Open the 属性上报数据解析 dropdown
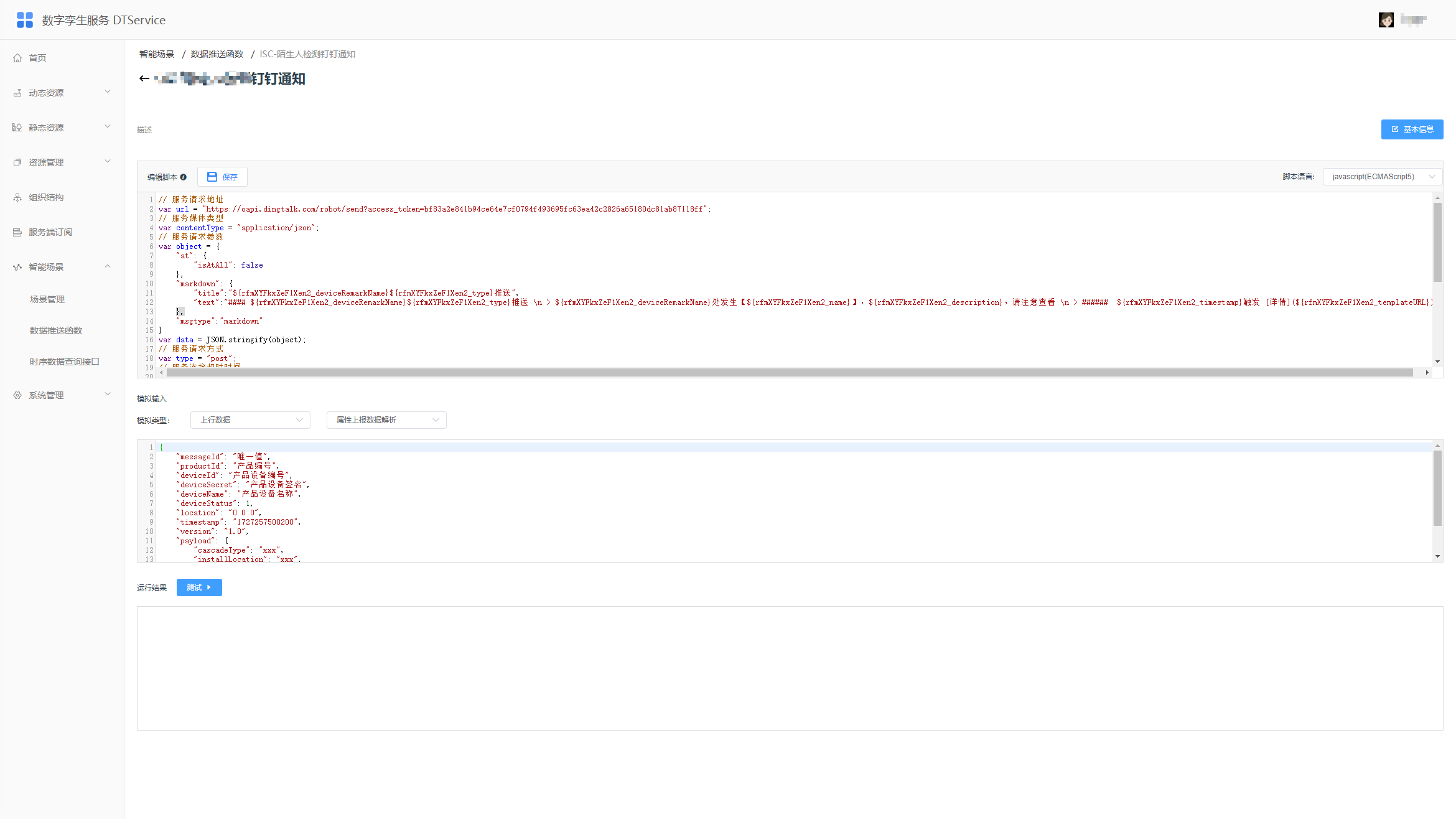Image resolution: width=1456 pixels, height=819 pixels. click(386, 420)
